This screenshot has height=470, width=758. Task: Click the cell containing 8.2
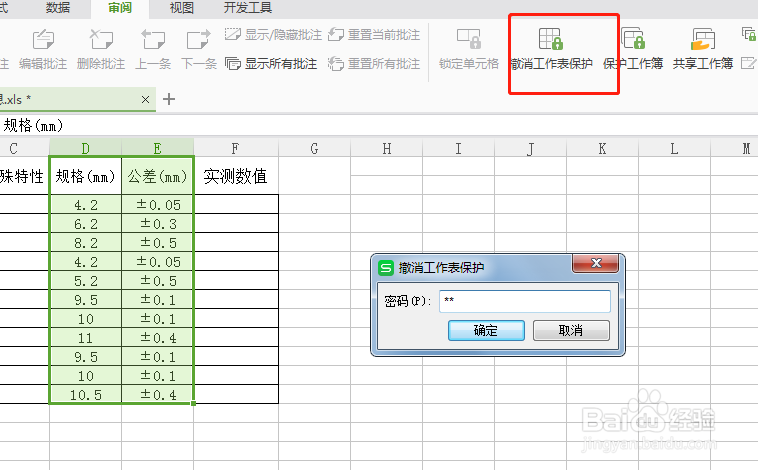point(85,243)
